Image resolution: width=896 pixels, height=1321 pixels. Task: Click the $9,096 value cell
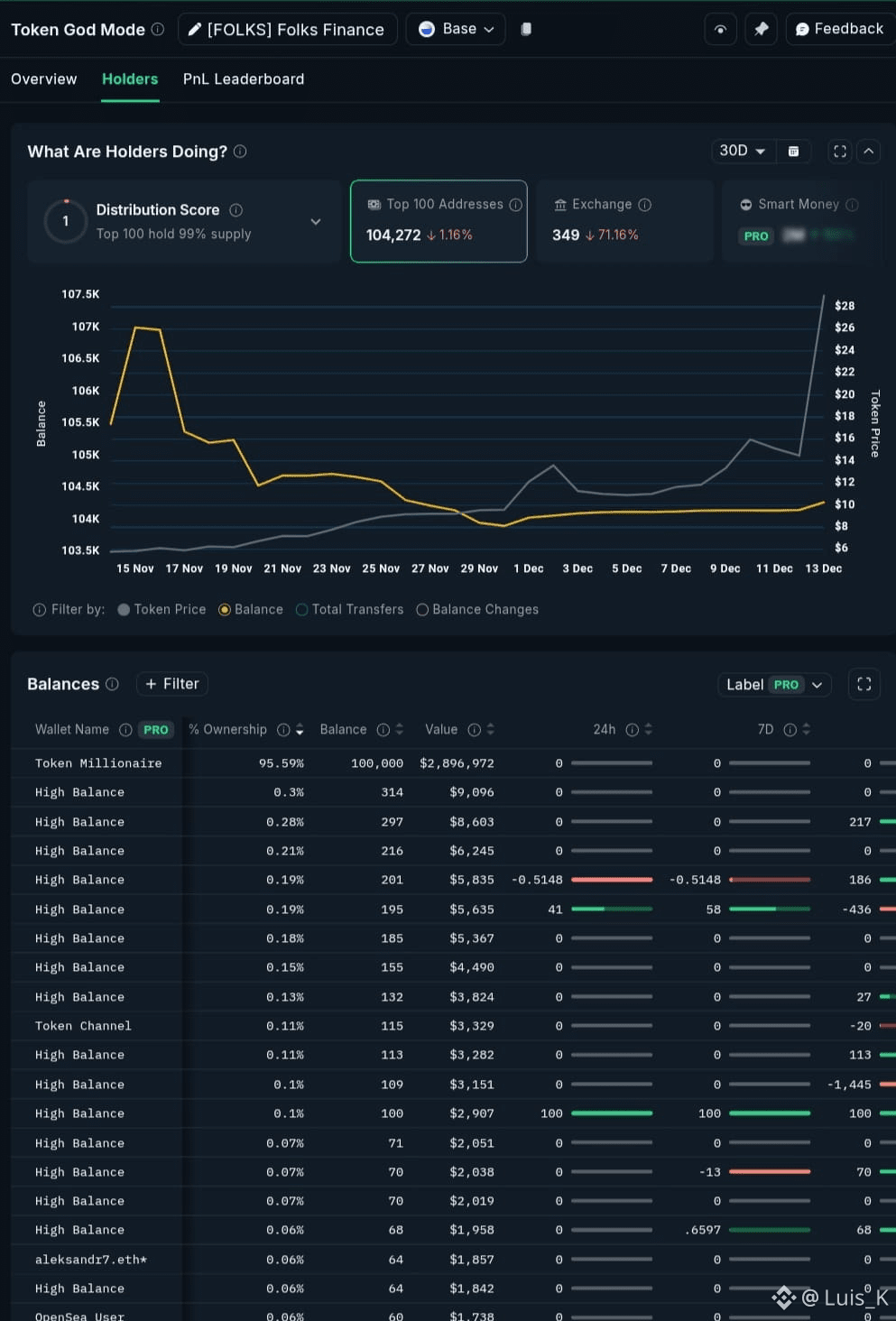[x=472, y=792]
